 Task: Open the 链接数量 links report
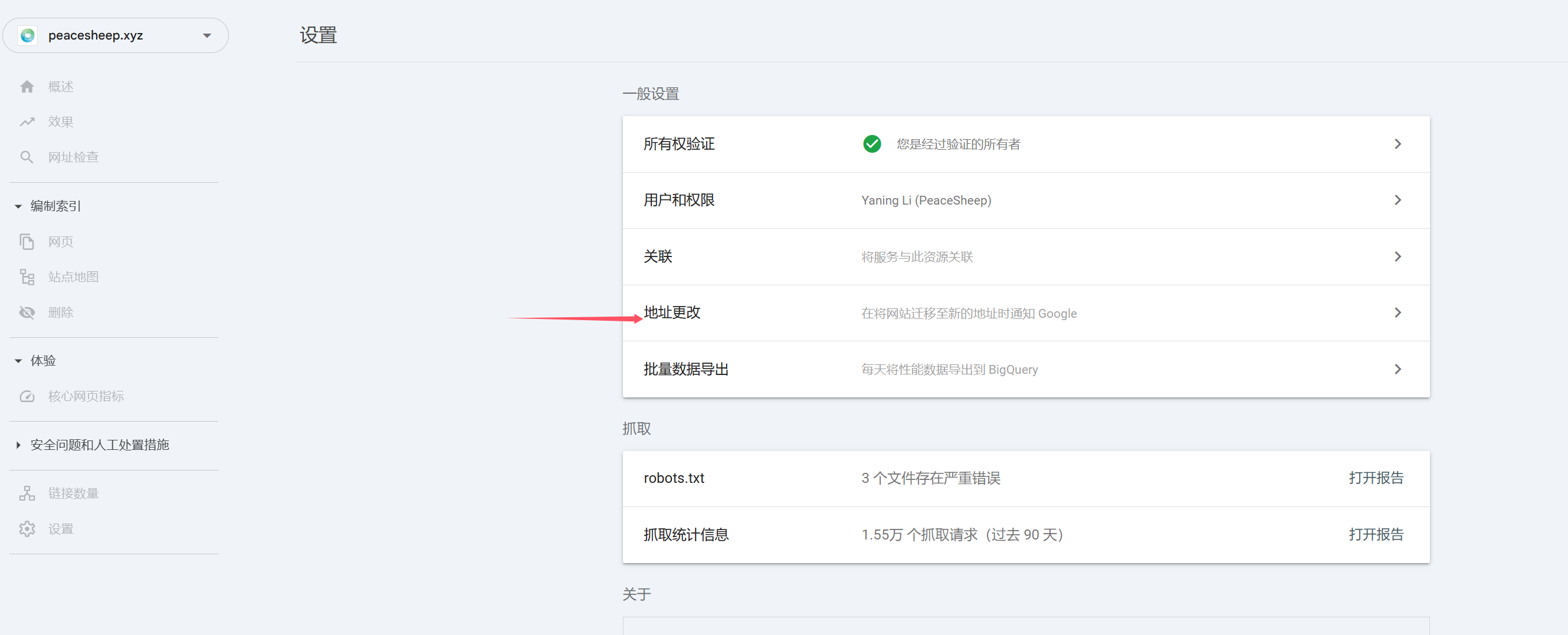pos(73,493)
